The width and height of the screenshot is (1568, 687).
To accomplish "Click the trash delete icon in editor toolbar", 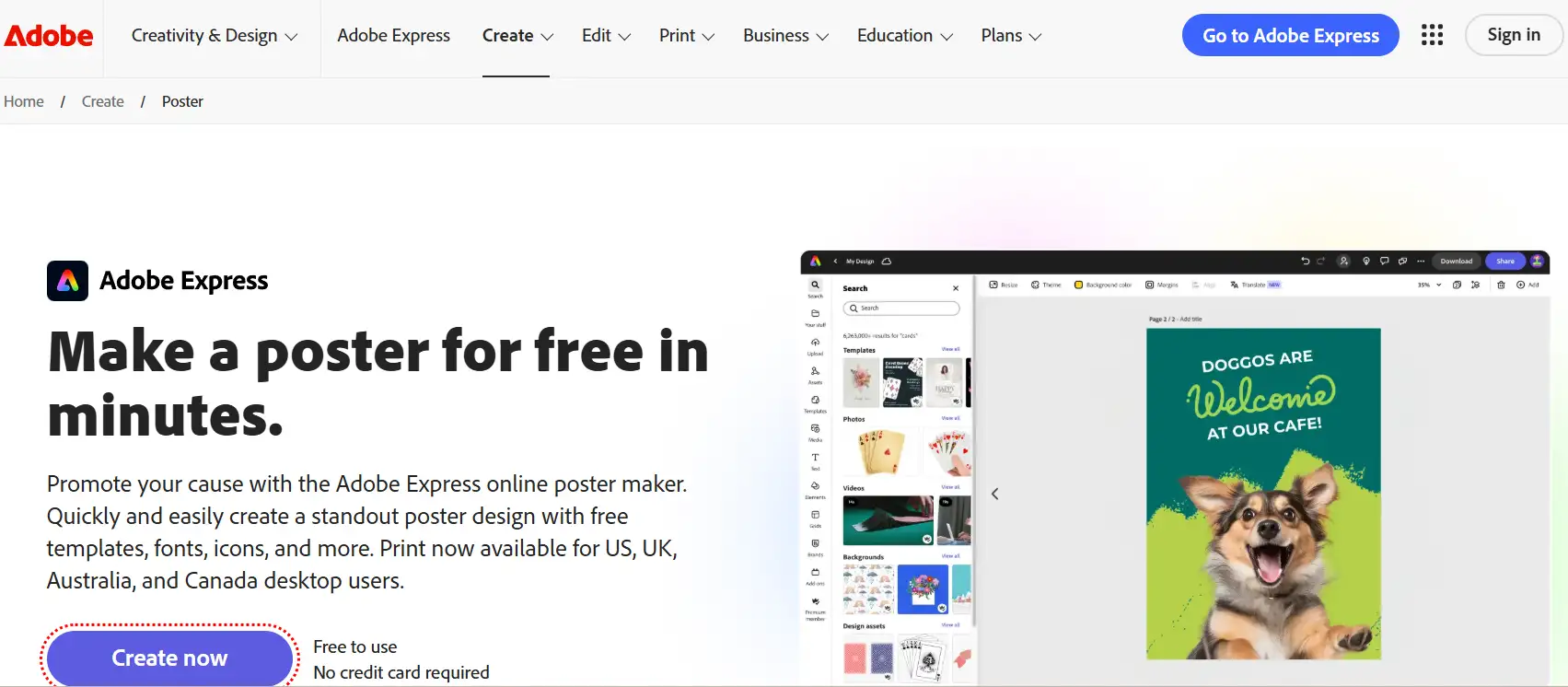I will tap(1501, 285).
